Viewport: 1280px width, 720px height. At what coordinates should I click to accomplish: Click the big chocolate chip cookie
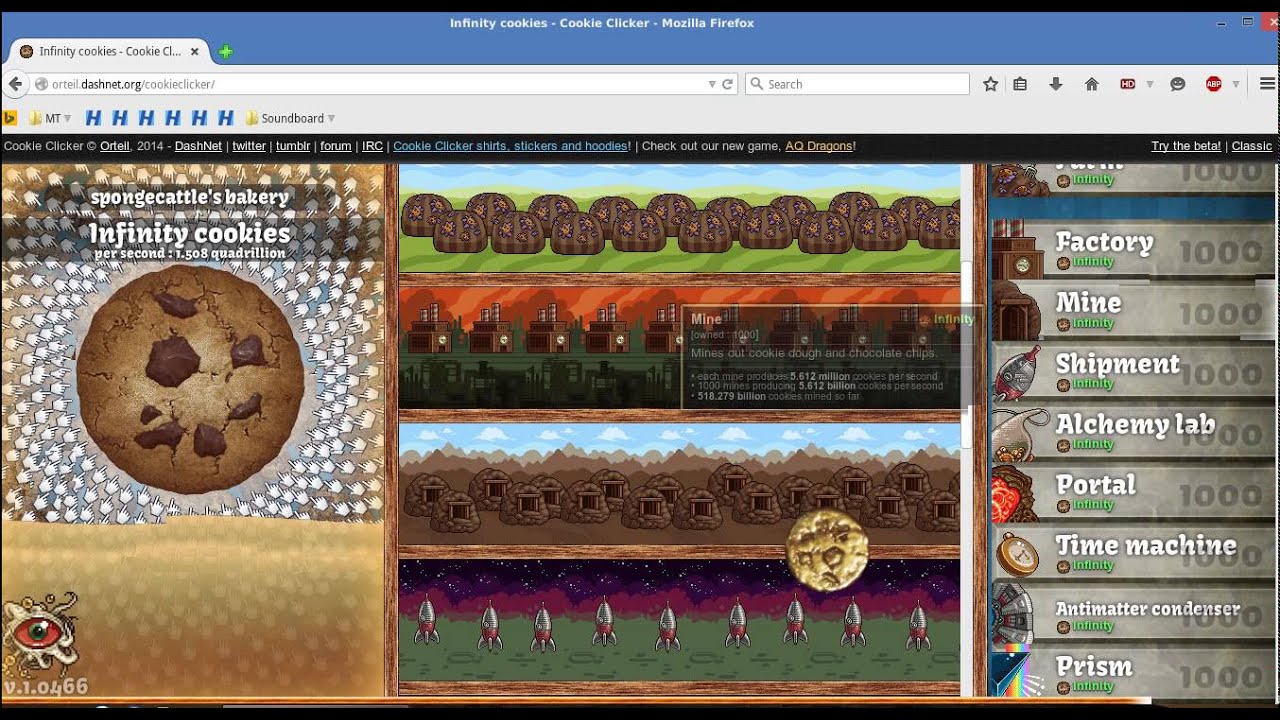click(x=190, y=380)
